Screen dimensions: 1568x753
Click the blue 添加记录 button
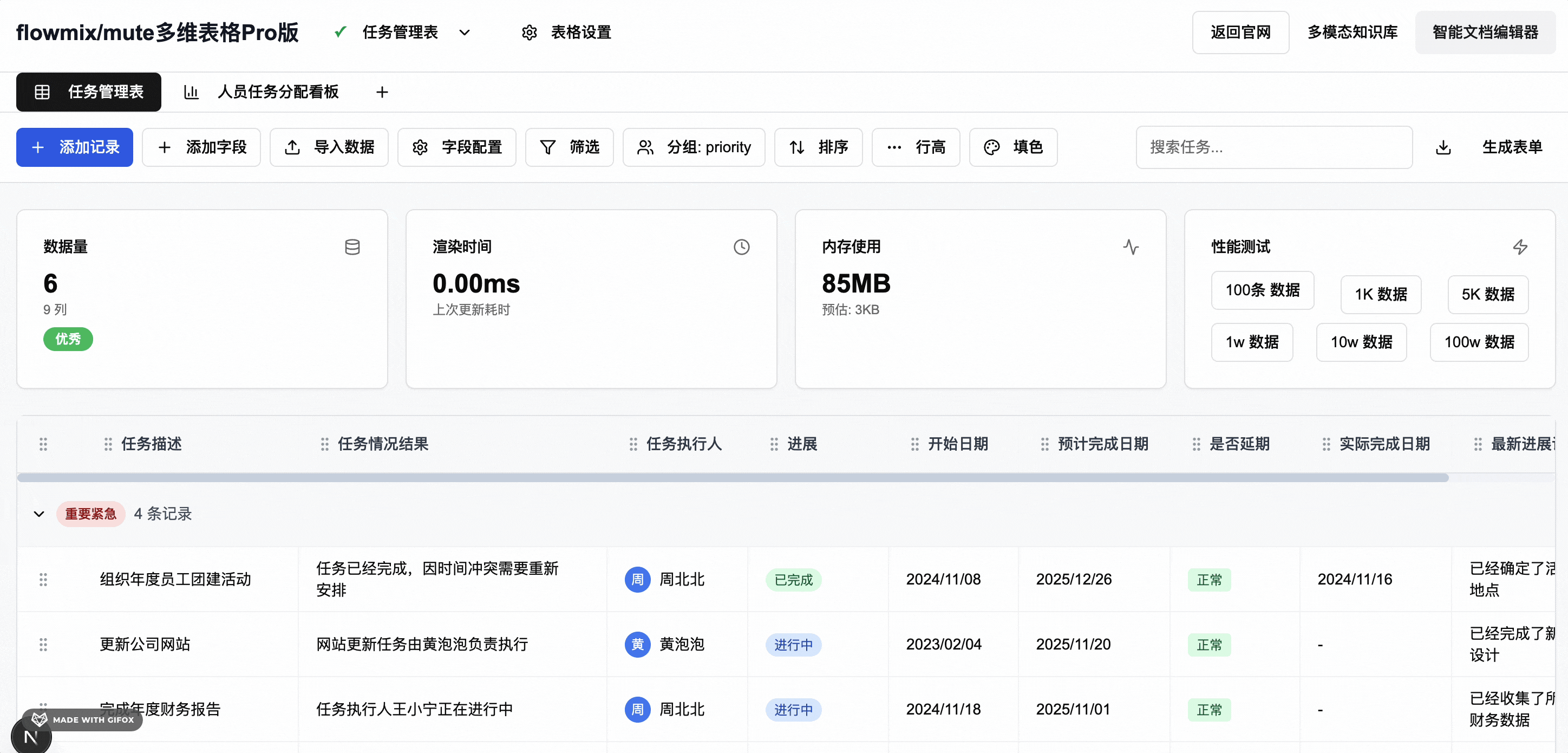click(x=74, y=147)
